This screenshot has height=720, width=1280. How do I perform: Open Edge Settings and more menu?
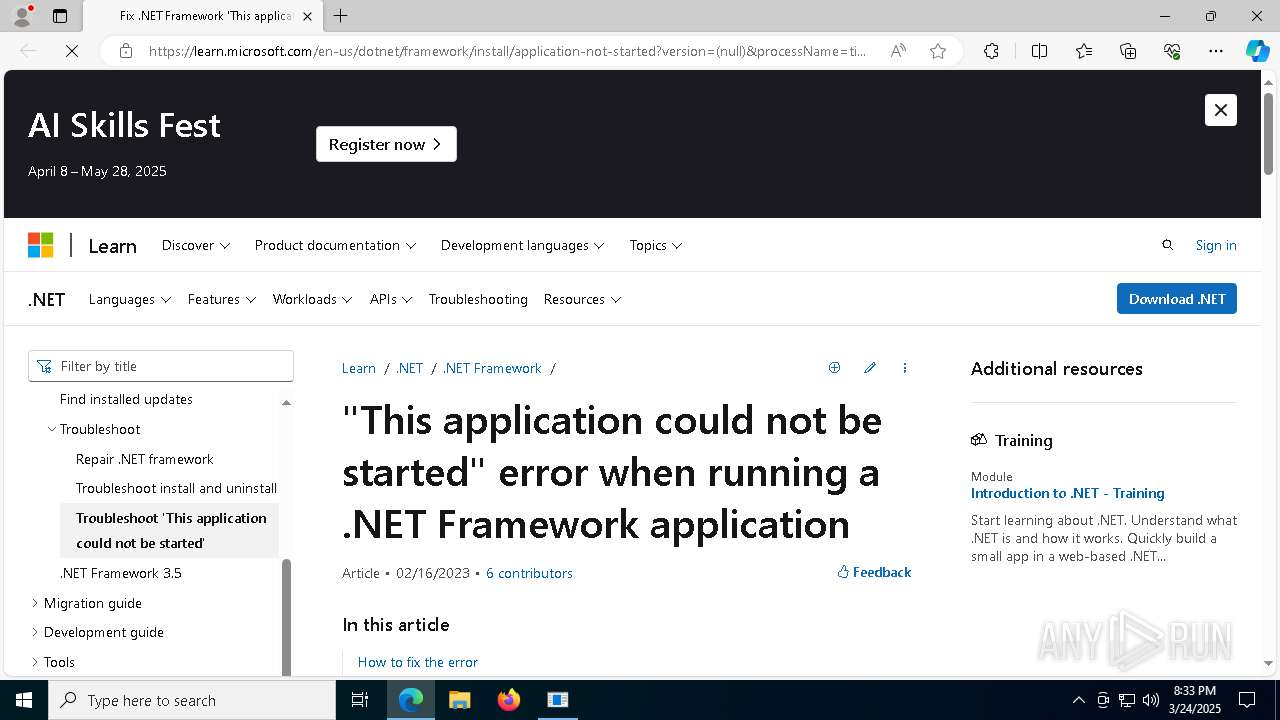pyautogui.click(x=1216, y=51)
